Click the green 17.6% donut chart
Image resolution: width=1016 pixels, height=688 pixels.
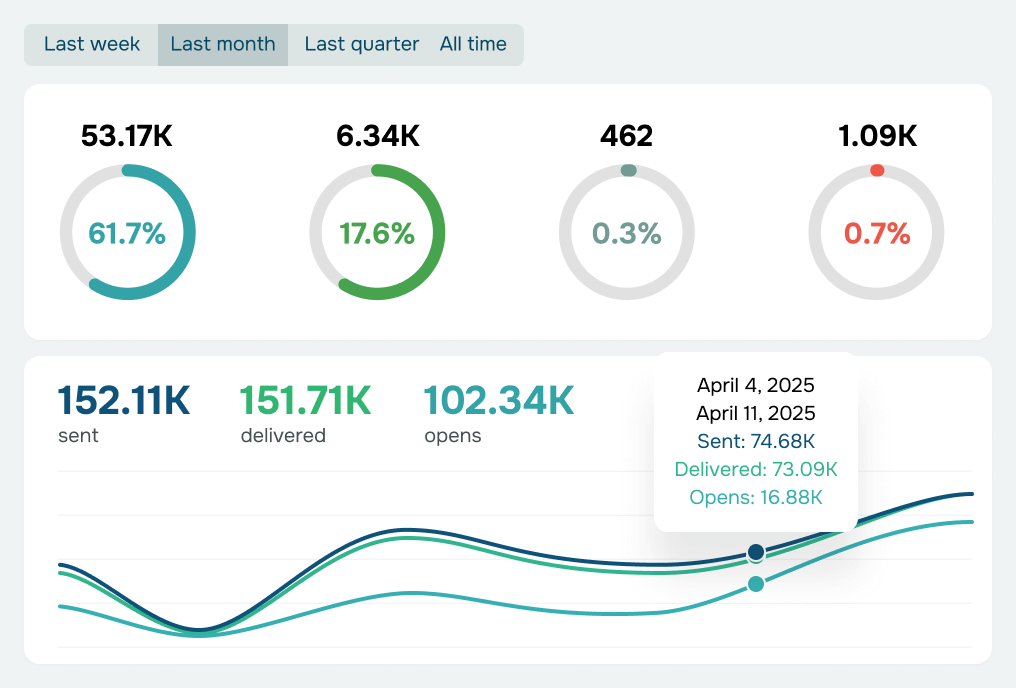[x=378, y=231]
